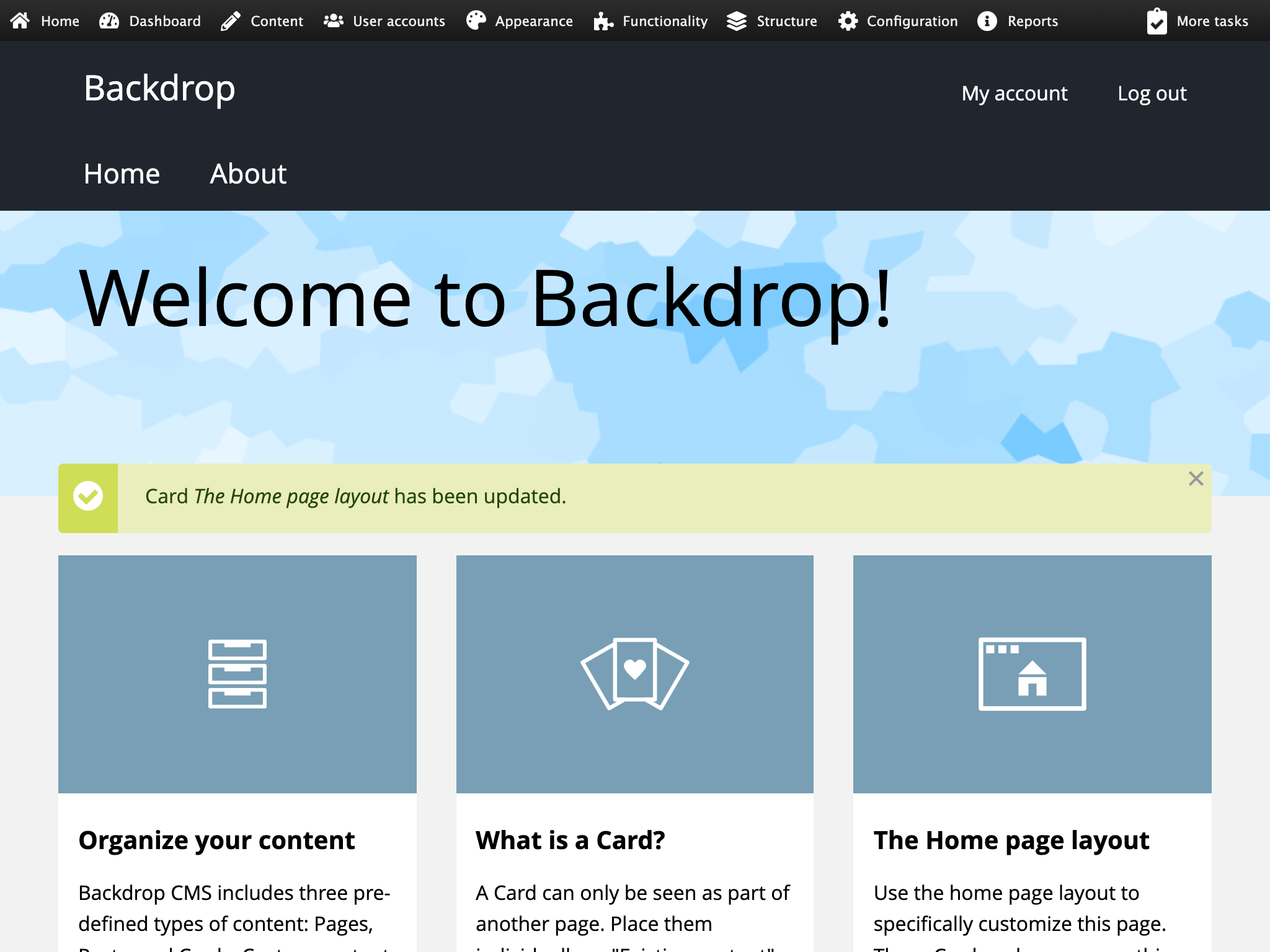Open The Home page layout card
This screenshot has height=952, width=1270.
1011,840
